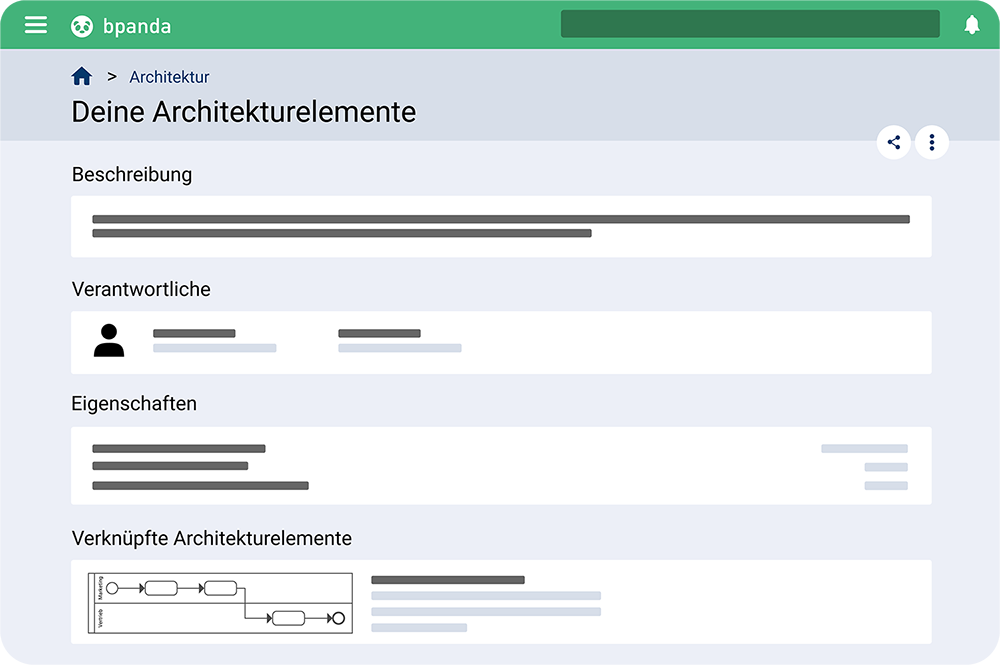The width and height of the screenshot is (1000, 665).
Task: Open the three-dot options menu
Action: (x=931, y=142)
